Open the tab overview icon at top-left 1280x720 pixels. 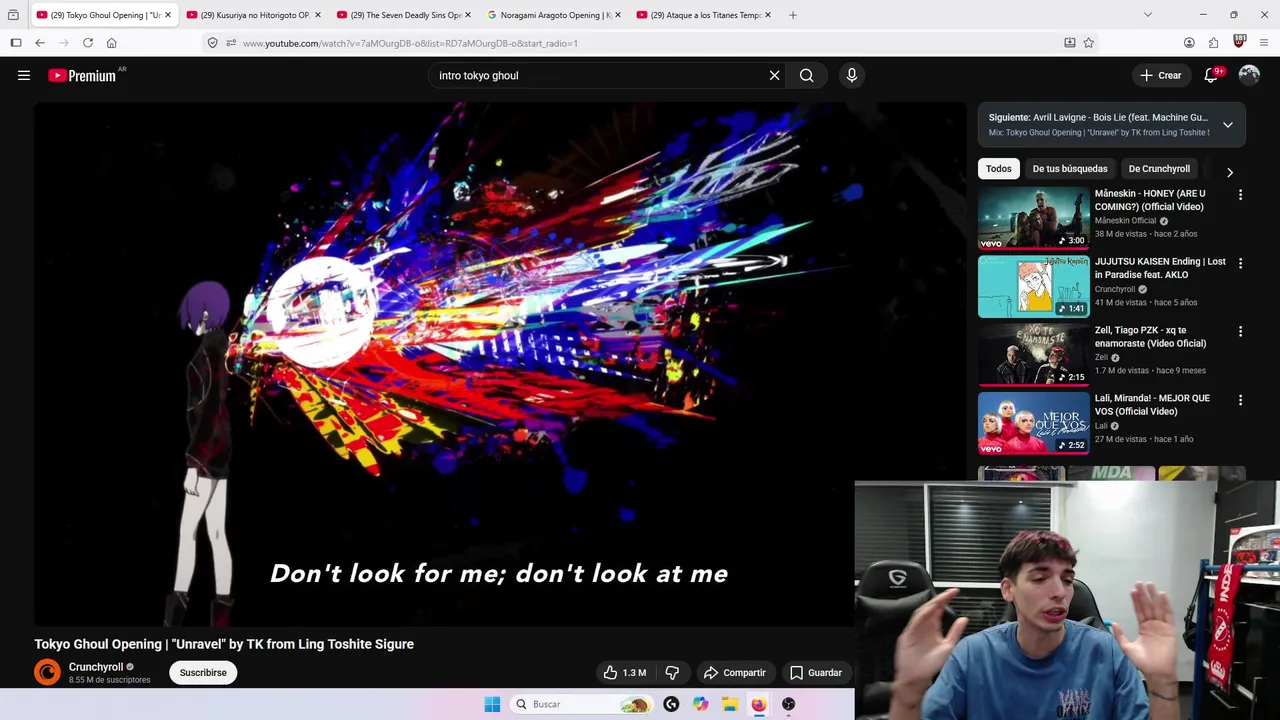[13, 15]
